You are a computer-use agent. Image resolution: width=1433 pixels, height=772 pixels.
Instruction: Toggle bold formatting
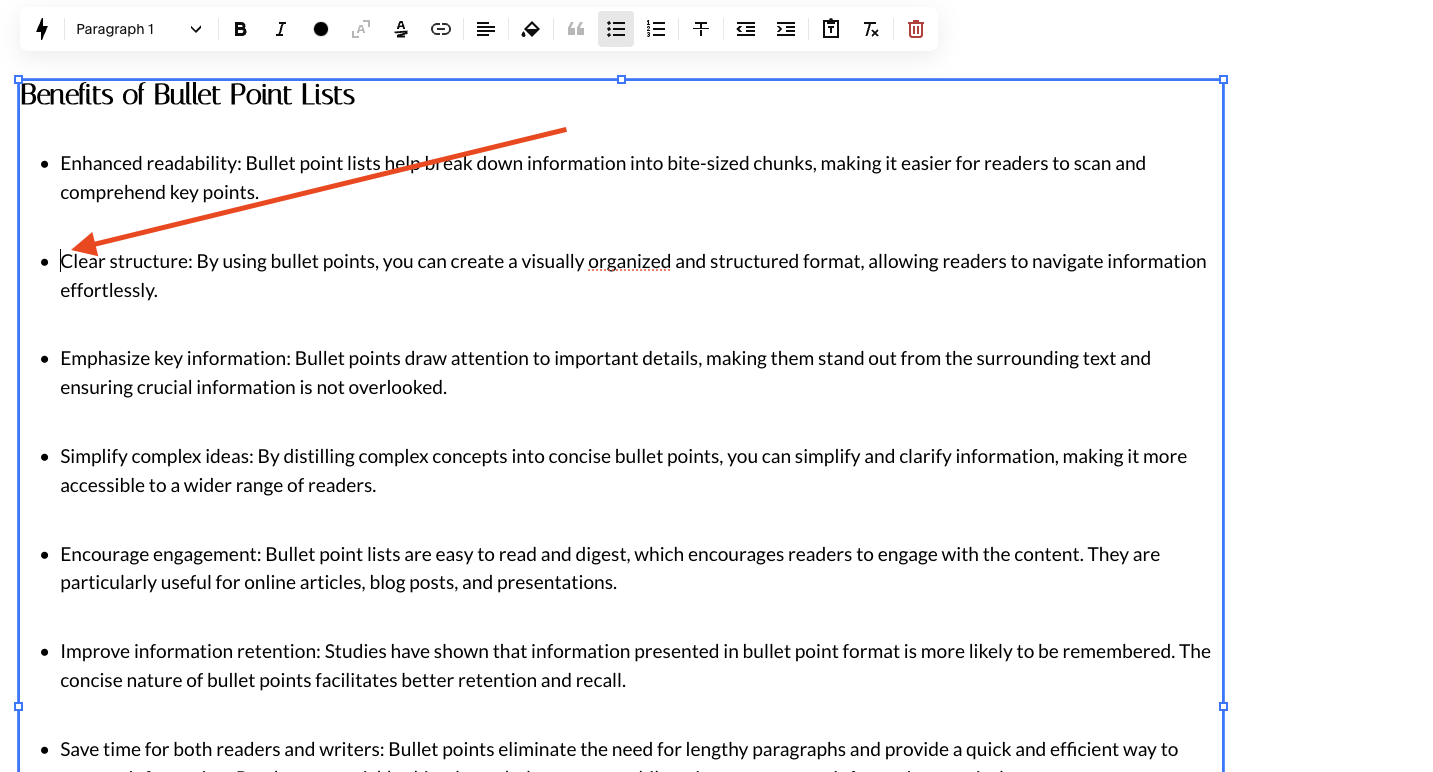tap(240, 29)
